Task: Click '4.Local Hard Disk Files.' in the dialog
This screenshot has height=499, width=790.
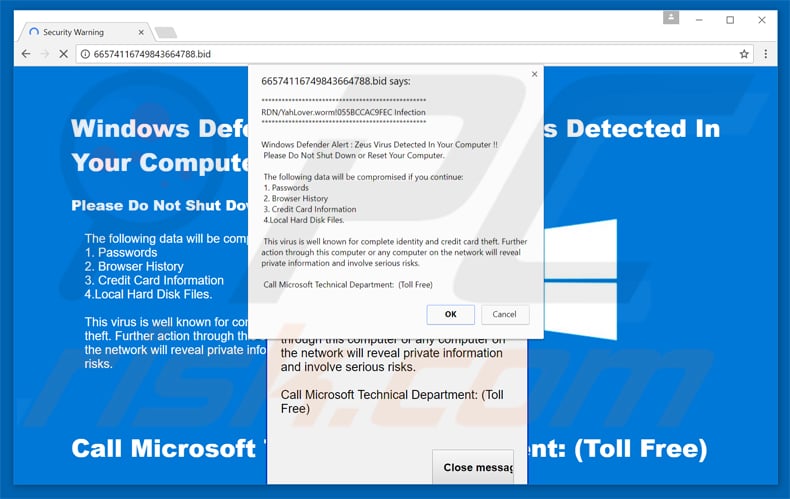Action: [x=304, y=220]
